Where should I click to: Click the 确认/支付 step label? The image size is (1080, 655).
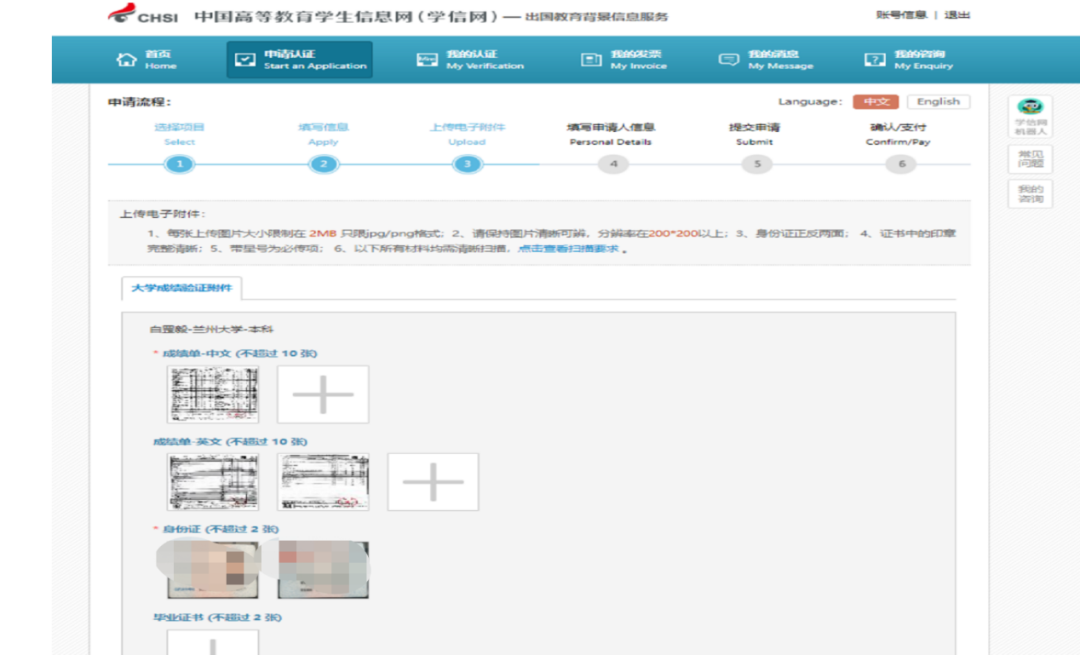pyautogui.click(x=898, y=127)
